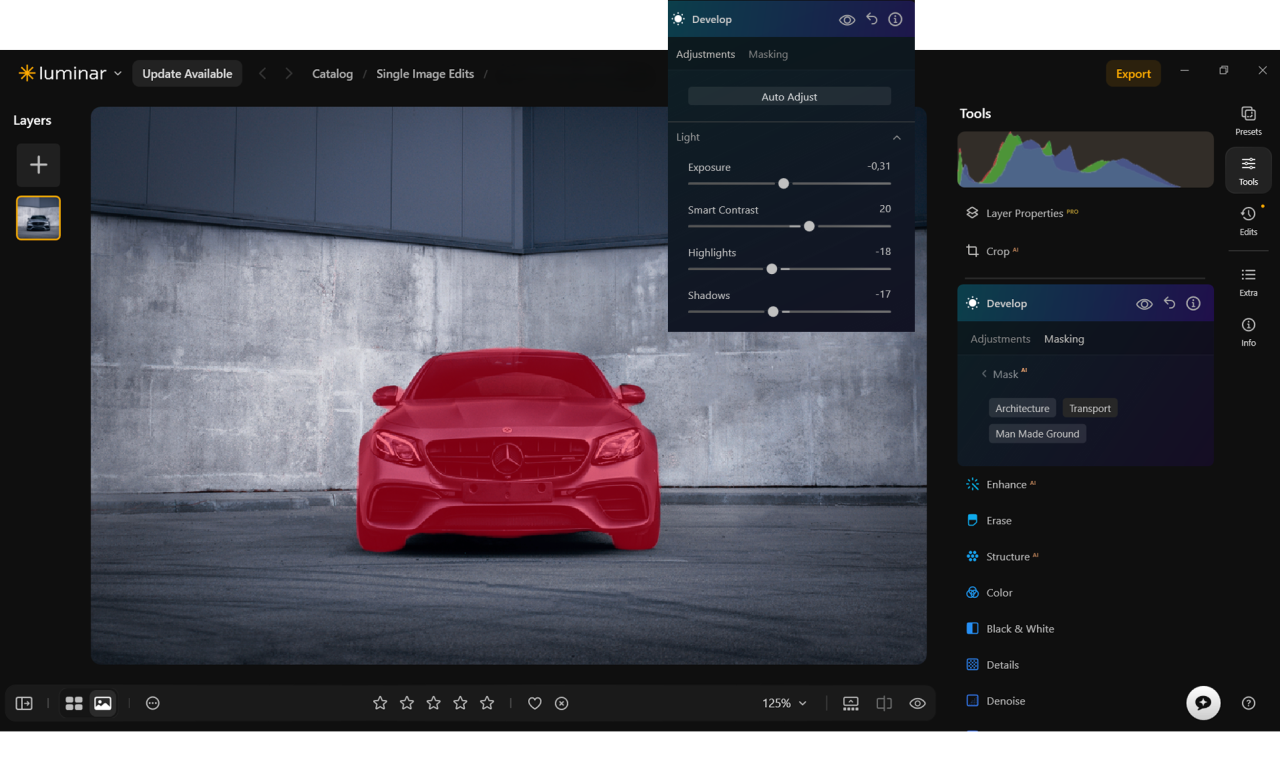Screen dimensions: 1280x782
Task: Go back from Mask AI section
Action: pos(984,374)
